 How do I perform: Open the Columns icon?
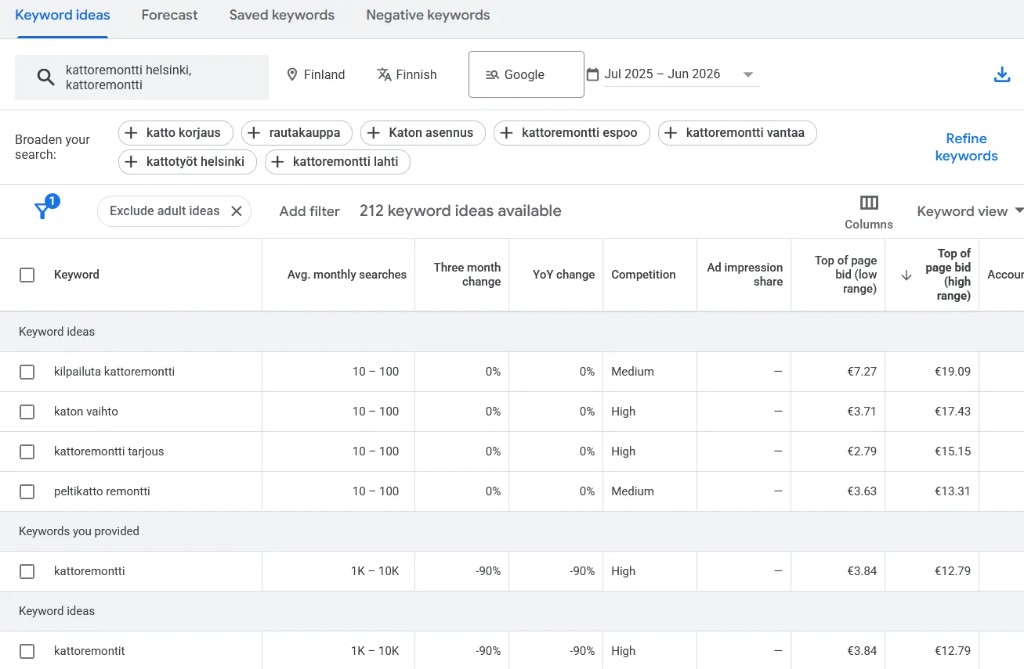coord(869,203)
